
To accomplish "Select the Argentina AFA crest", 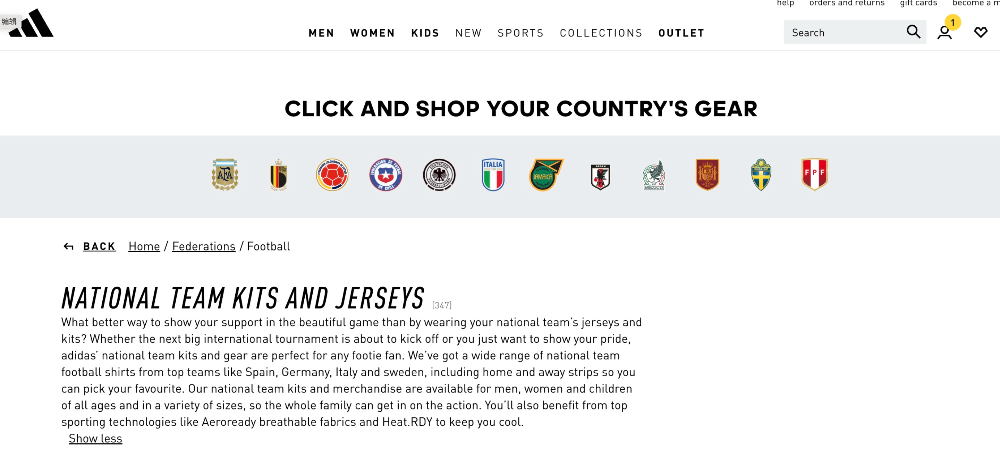I will click(x=224, y=175).
